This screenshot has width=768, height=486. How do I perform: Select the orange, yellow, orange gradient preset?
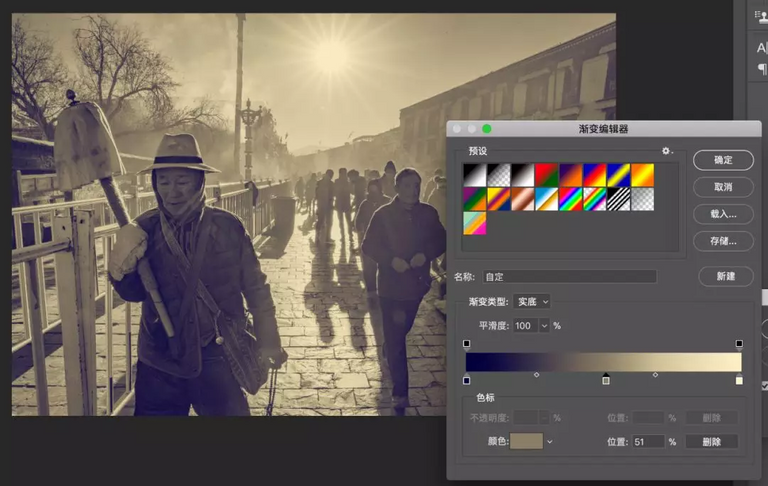(643, 175)
